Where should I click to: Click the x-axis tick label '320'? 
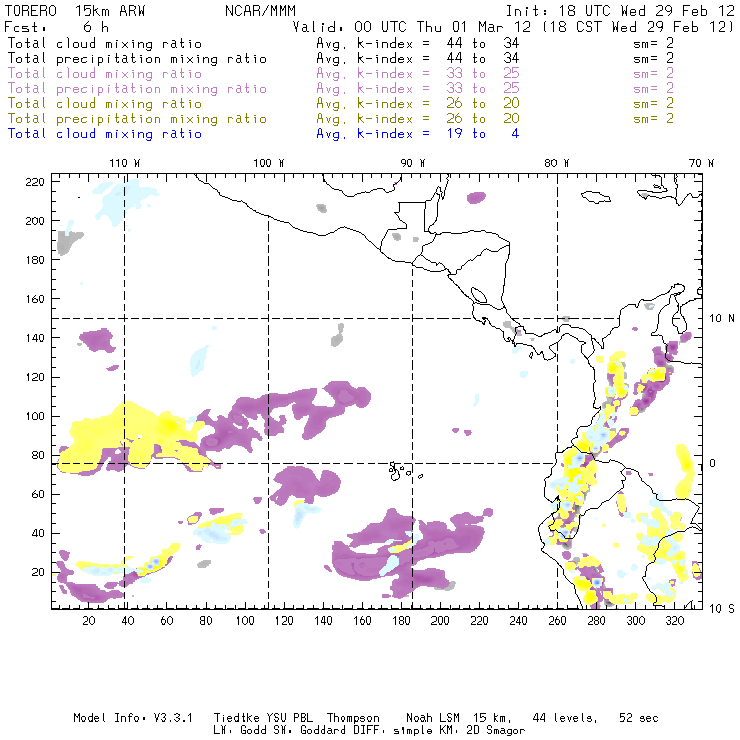(x=675, y=621)
